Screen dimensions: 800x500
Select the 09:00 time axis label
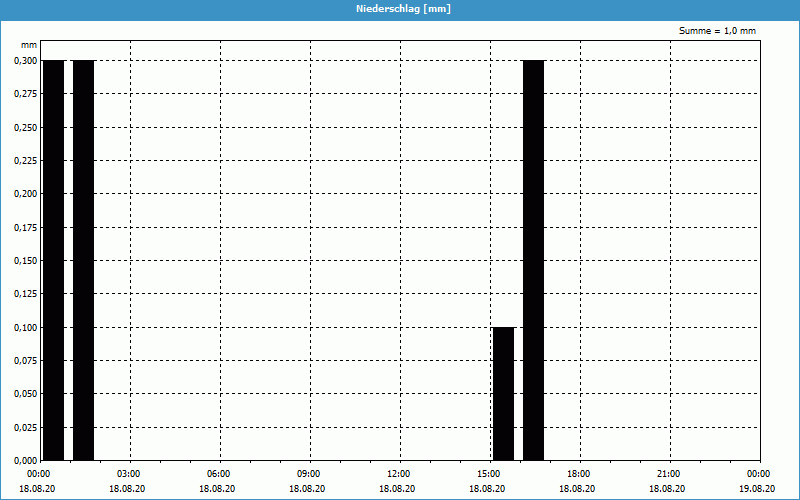[x=308, y=474]
